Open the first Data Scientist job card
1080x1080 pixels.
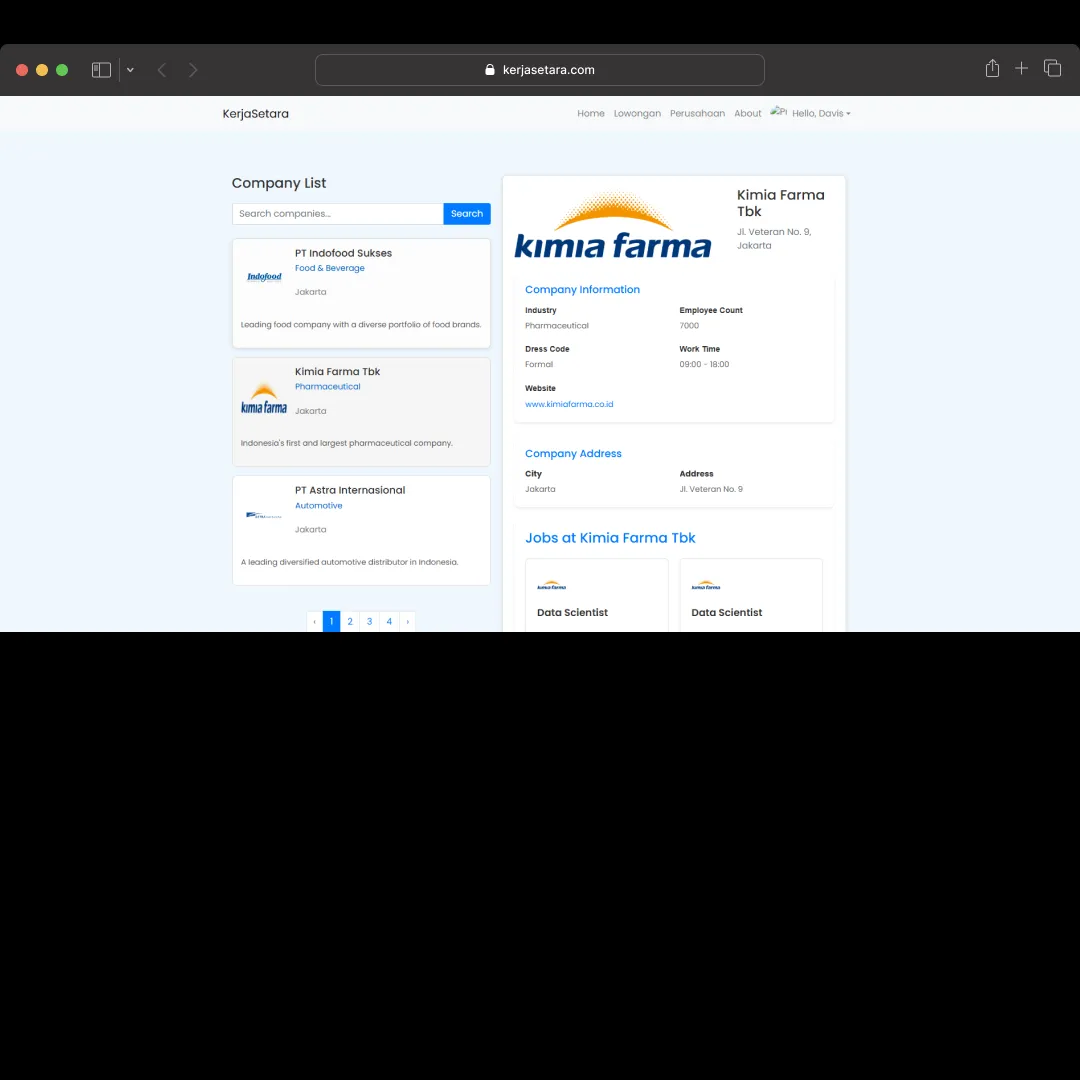click(596, 595)
